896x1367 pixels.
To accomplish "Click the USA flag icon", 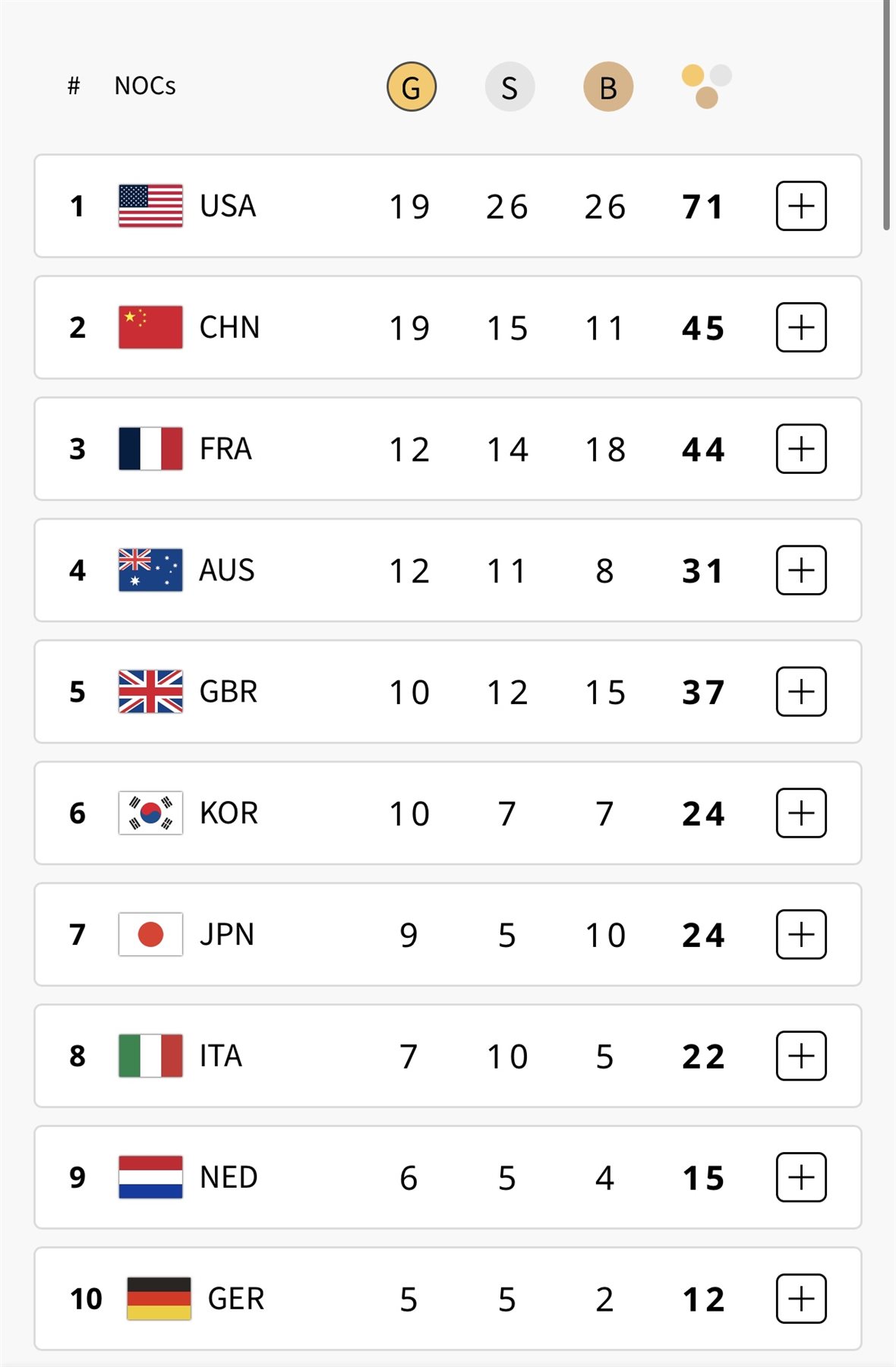I will click(150, 206).
